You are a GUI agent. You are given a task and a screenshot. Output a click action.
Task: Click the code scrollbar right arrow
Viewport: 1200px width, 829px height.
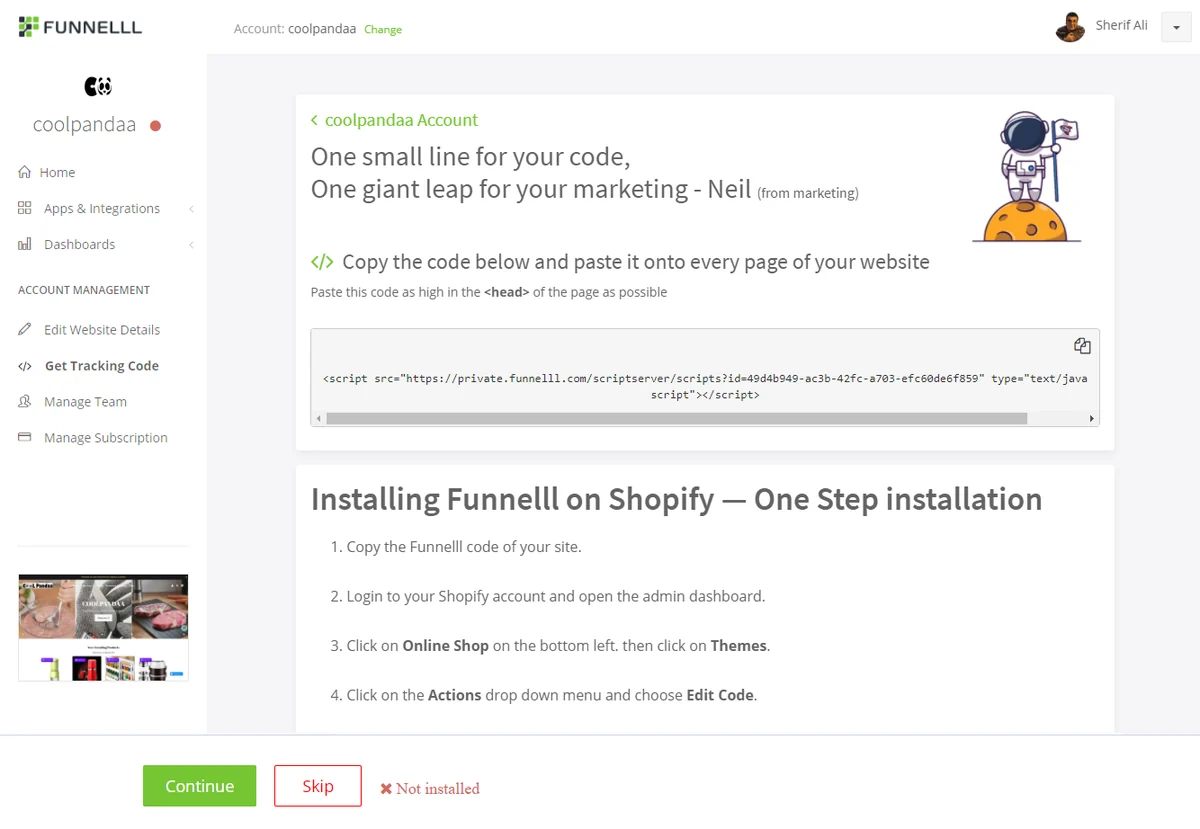[1091, 418]
